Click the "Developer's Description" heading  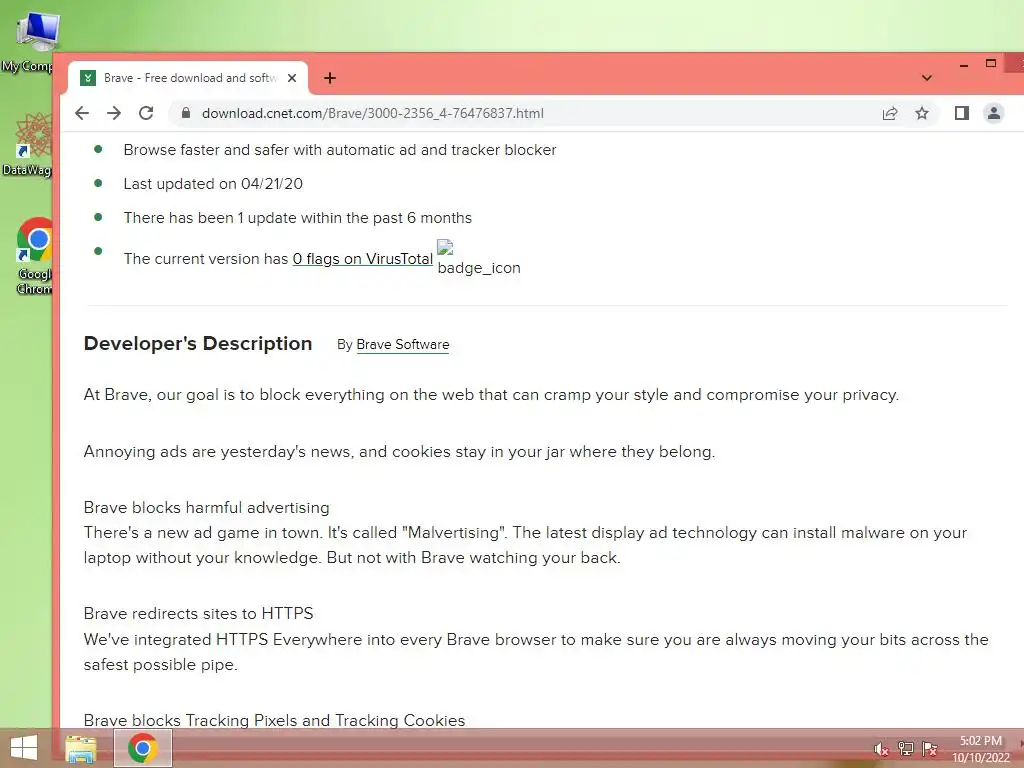198,344
